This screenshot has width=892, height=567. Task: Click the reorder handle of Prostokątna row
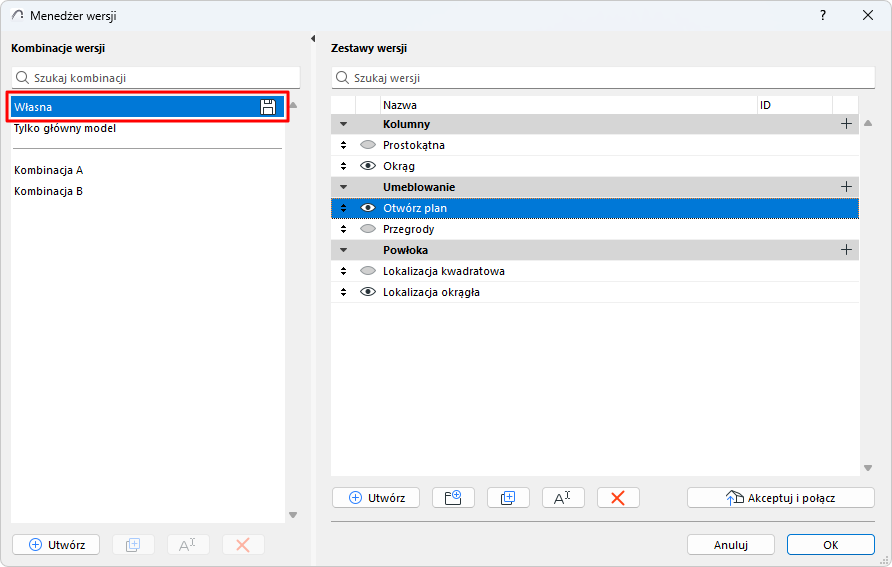click(x=344, y=145)
